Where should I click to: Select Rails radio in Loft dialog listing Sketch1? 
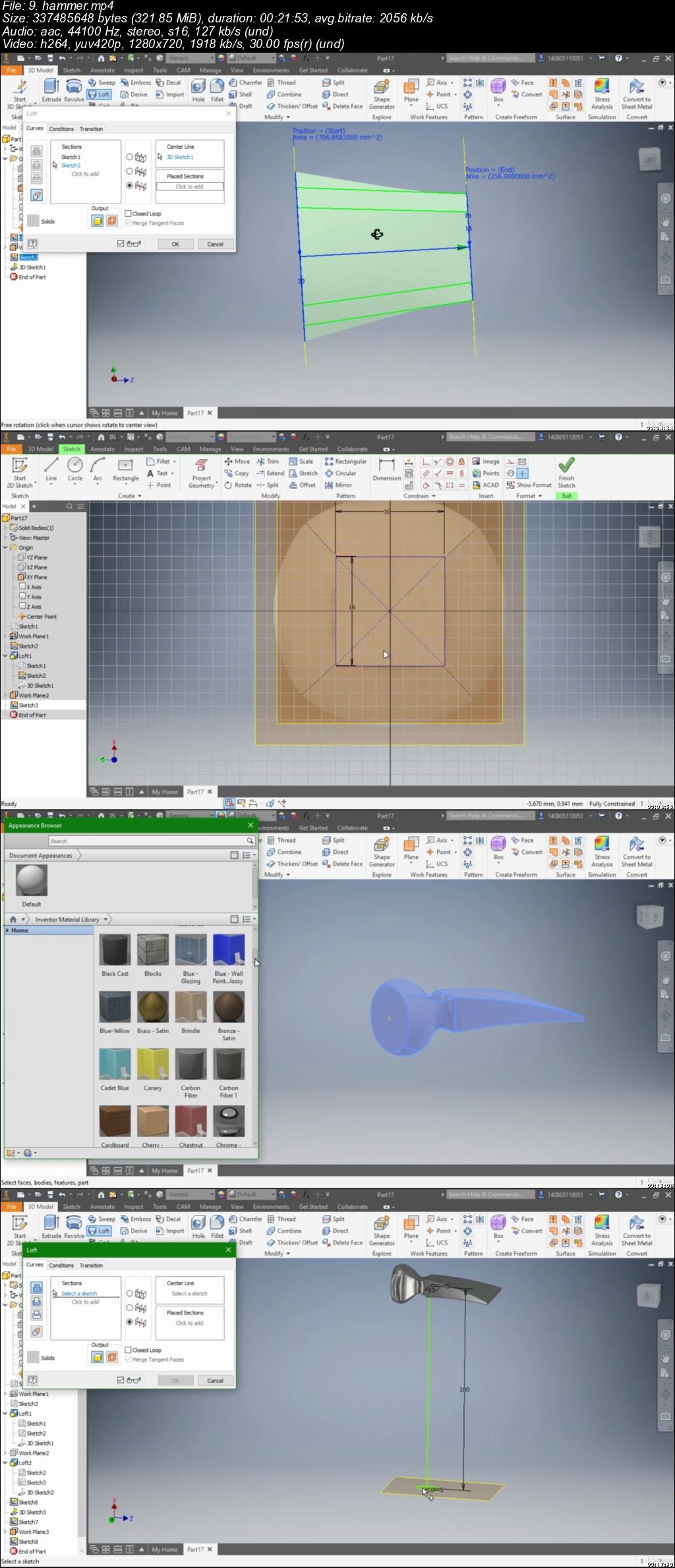coord(129,157)
